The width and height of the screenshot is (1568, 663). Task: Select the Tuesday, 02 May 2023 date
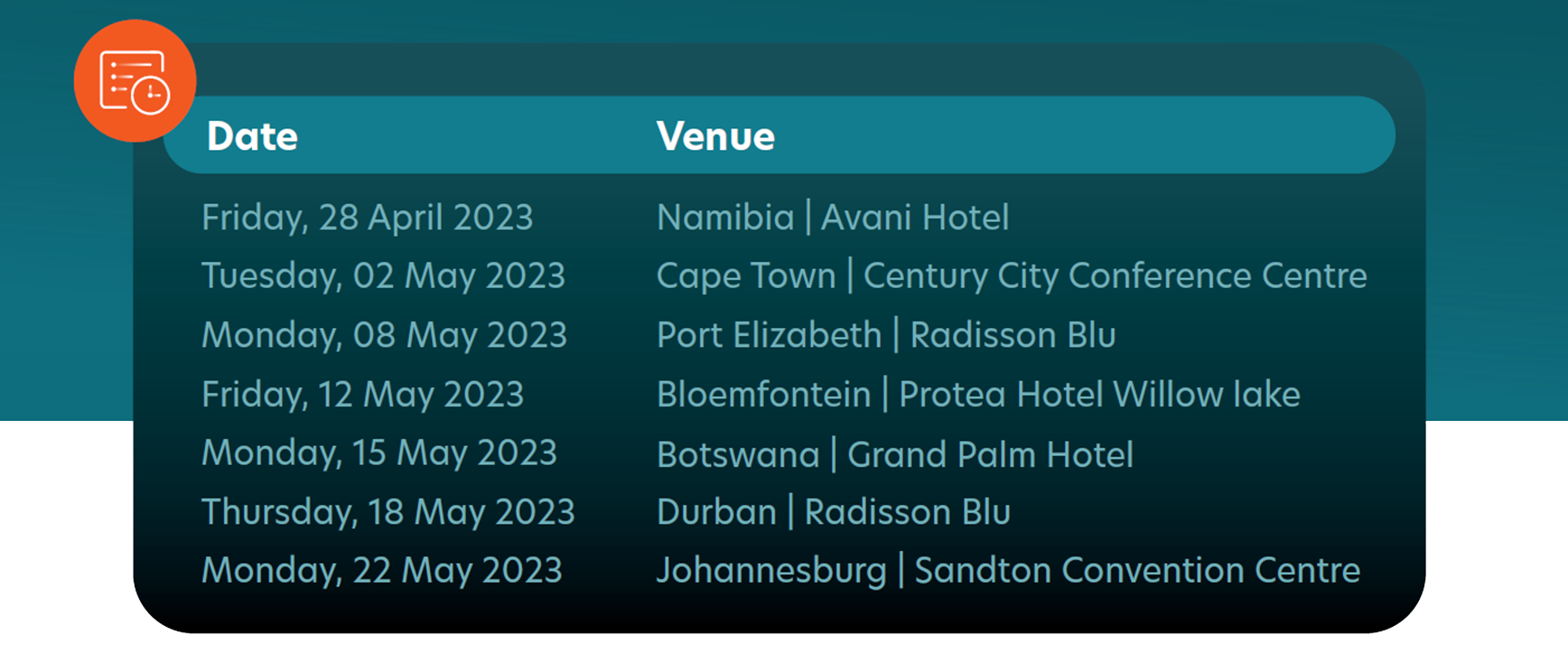pos(383,276)
